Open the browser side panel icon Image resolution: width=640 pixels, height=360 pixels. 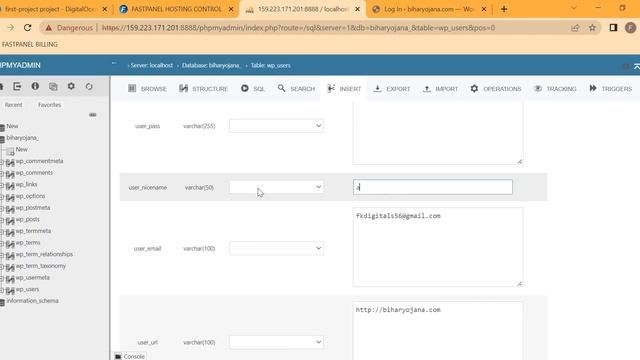pyautogui.click(x=613, y=28)
